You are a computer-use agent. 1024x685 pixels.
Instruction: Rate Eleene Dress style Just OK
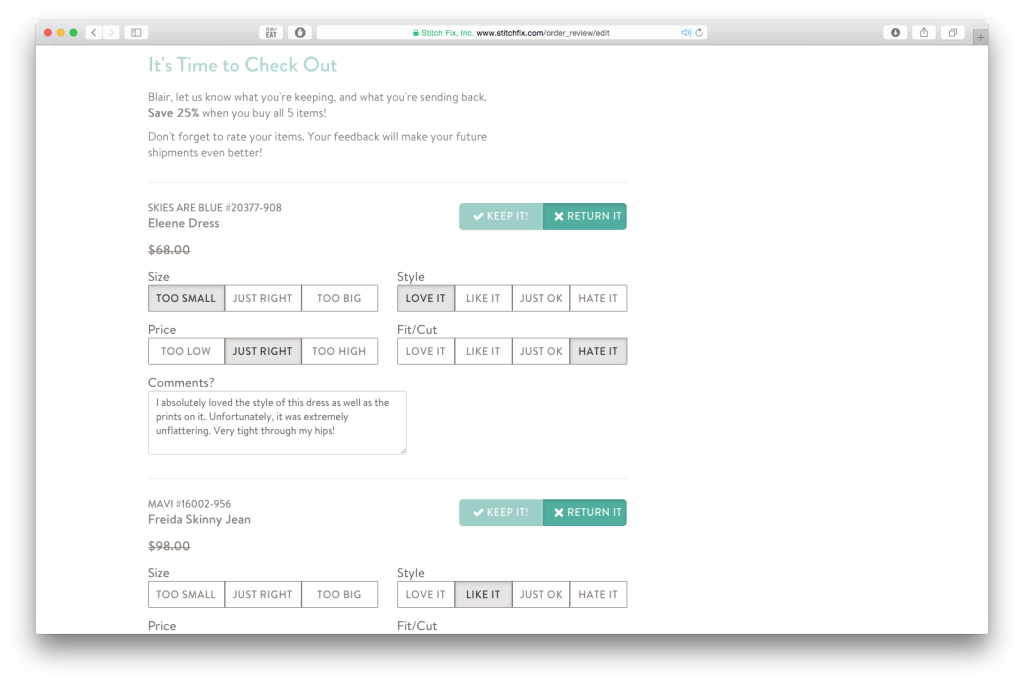coord(541,298)
